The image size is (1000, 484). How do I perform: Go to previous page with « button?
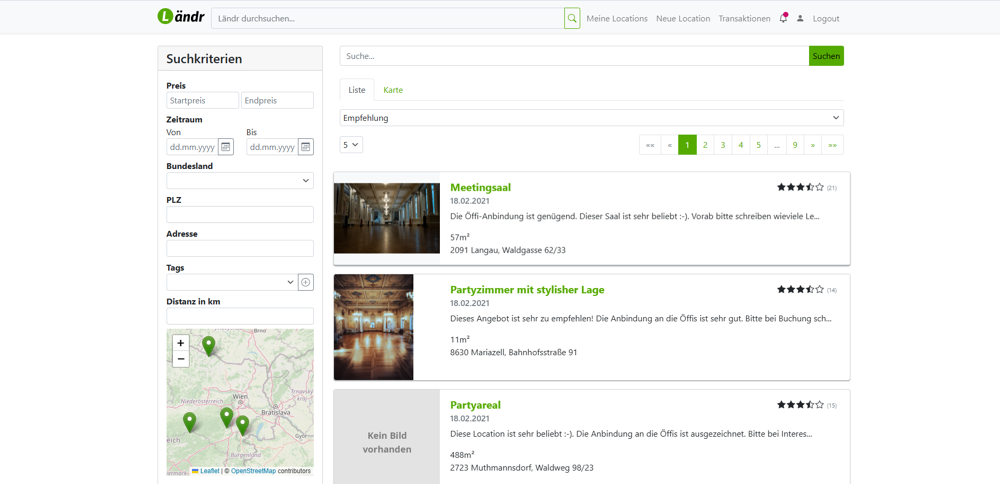coord(669,145)
